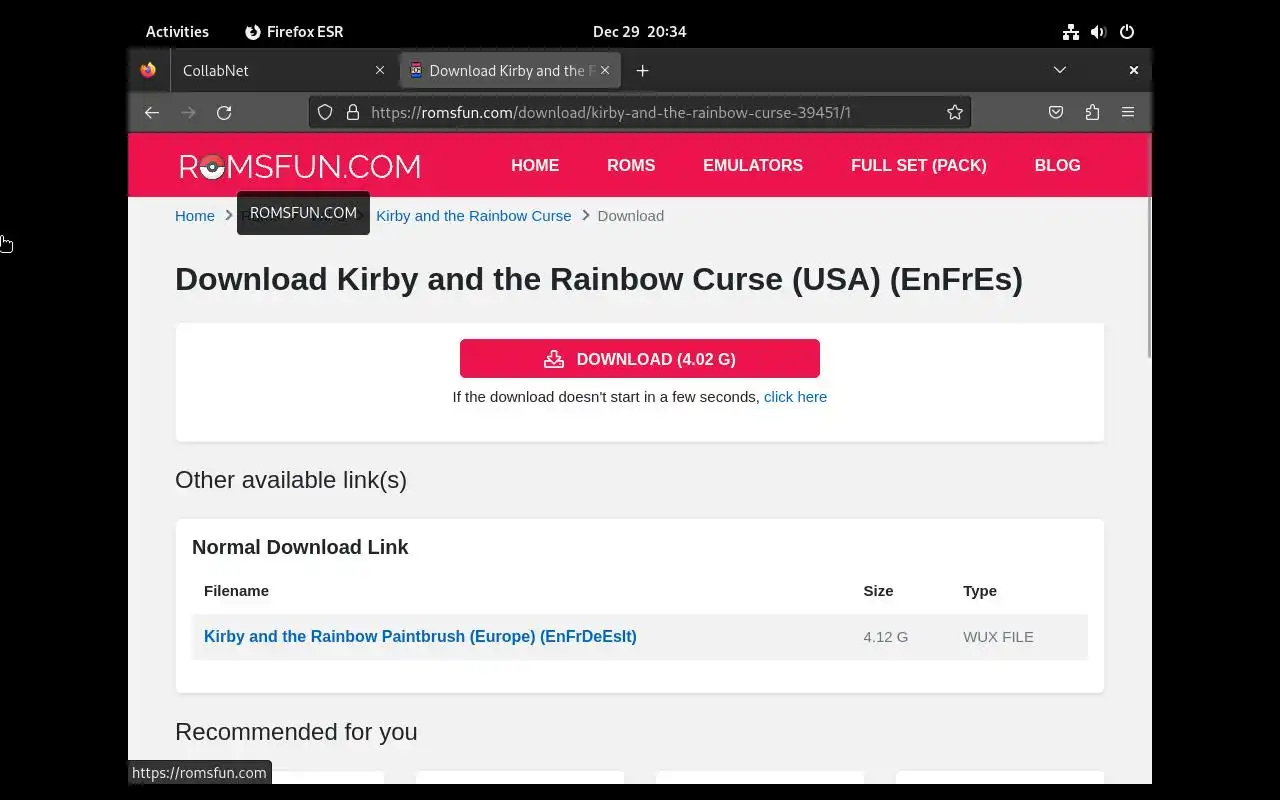This screenshot has height=800, width=1280.
Task: Open the extensions puzzle icon
Action: [1092, 112]
